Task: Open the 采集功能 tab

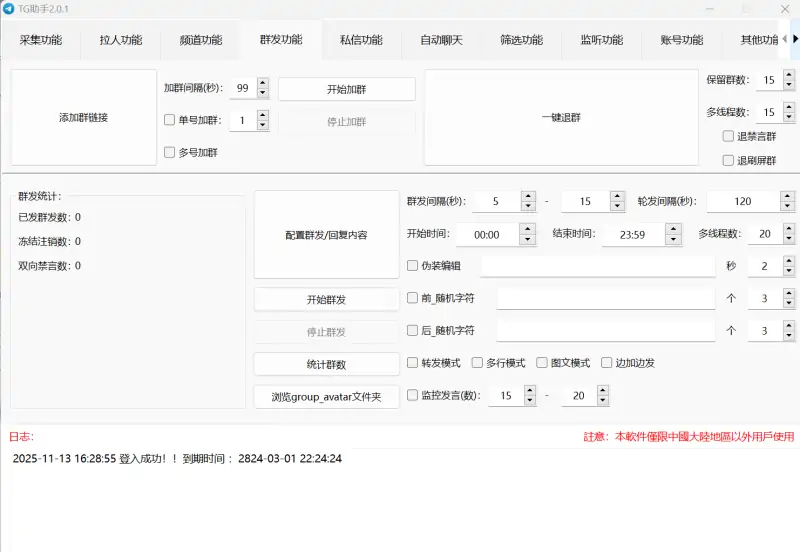Action: [41, 40]
